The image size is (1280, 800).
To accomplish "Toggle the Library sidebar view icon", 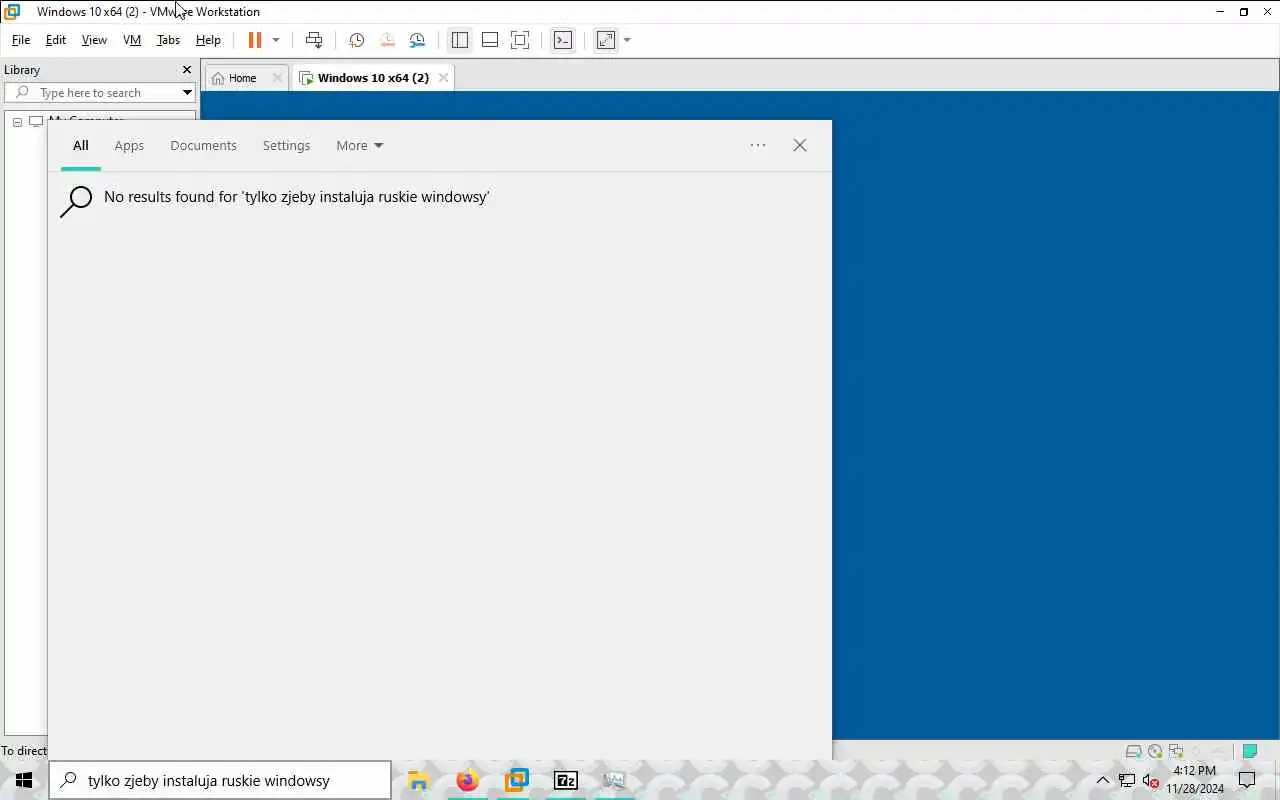I will coord(460,40).
